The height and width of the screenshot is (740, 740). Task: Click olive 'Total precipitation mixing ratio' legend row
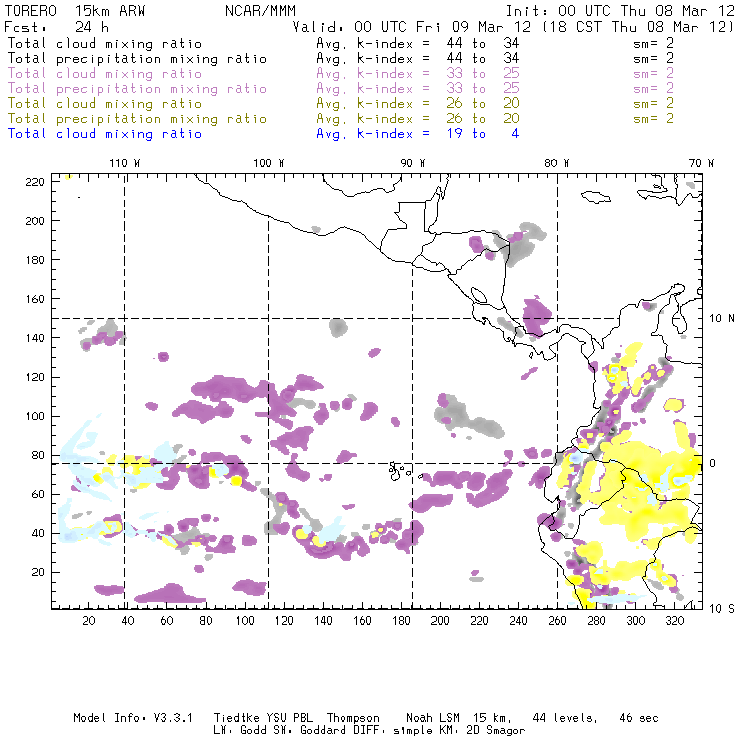[x=340, y=118]
